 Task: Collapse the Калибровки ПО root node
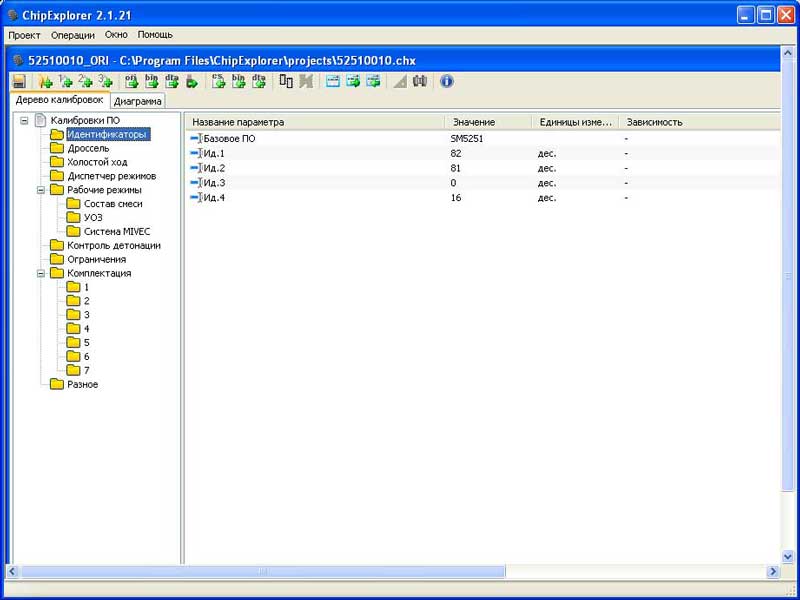(24, 120)
